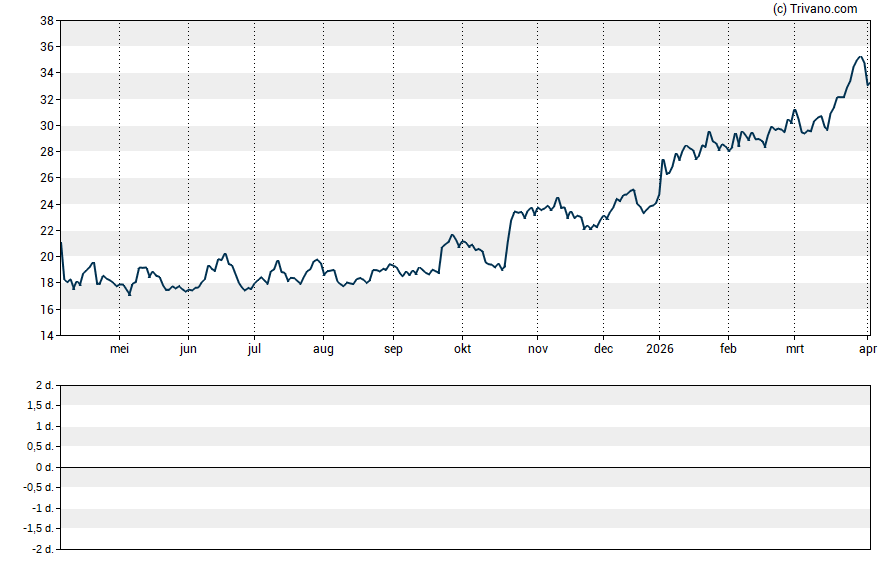Image resolution: width=888 pixels, height=565 pixels.
Task: Select the 'sep' month marker
Action: pyautogui.click(x=392, y=349)
